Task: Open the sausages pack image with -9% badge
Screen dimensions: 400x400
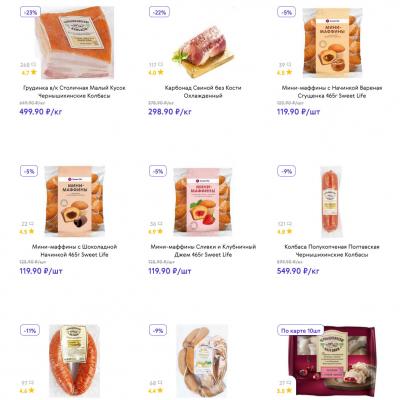Action: coord(203,361)
